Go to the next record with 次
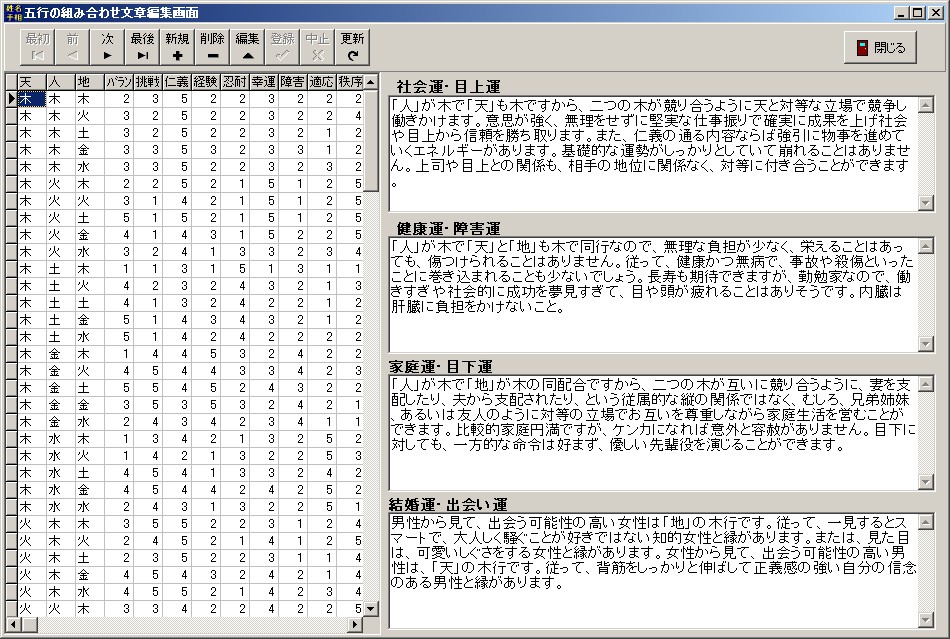 point(107,47)
